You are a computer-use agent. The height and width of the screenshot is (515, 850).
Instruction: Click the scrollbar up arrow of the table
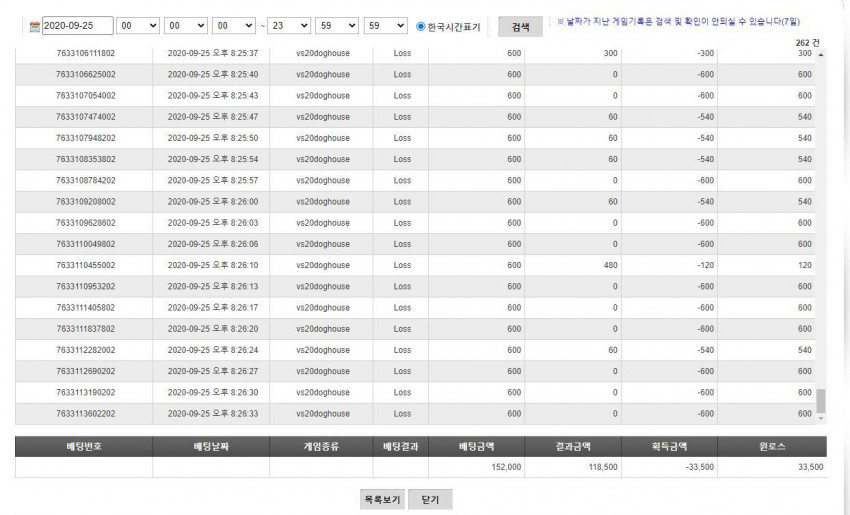point(821,55)
